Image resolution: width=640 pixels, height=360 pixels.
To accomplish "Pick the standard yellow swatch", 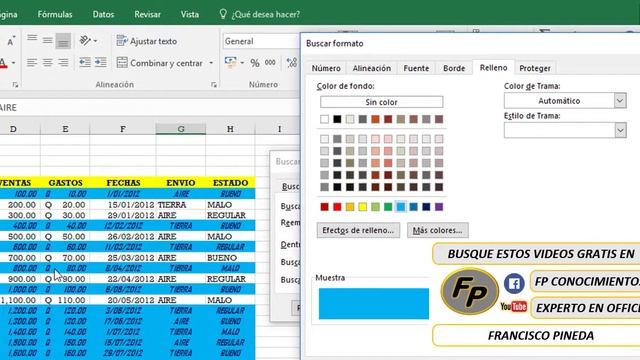I will [x=362, y=207].
